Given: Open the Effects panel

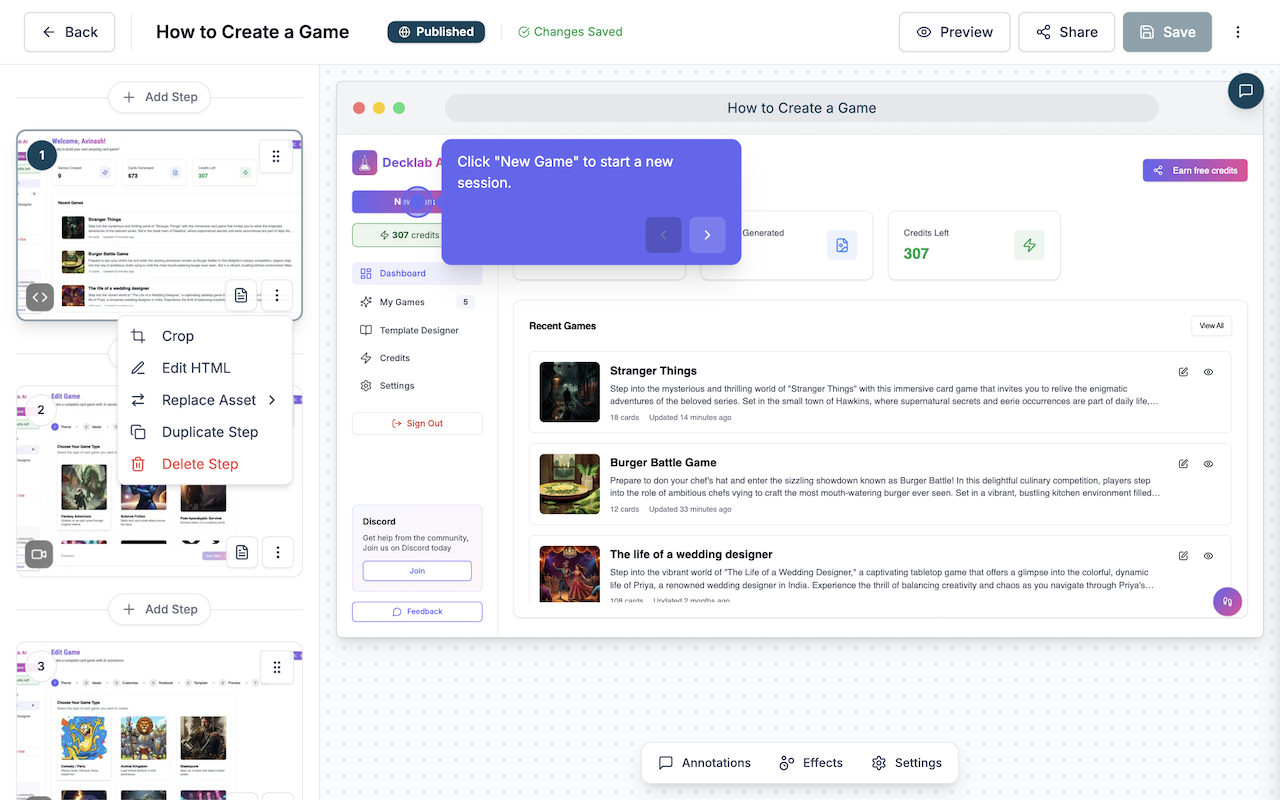Looking at the screenshot, I should click(811, 762).
